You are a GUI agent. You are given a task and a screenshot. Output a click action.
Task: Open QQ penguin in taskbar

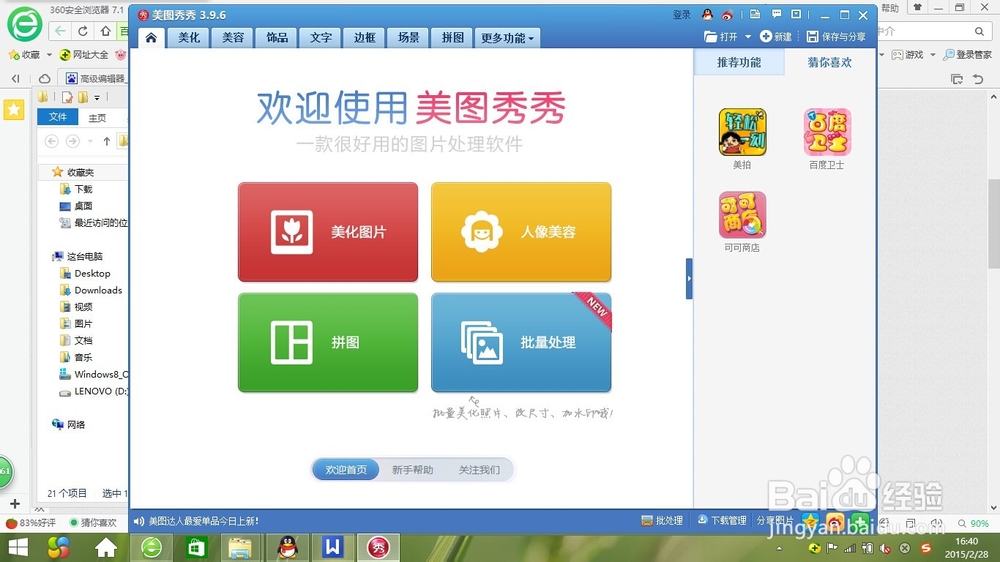(288, 547)
